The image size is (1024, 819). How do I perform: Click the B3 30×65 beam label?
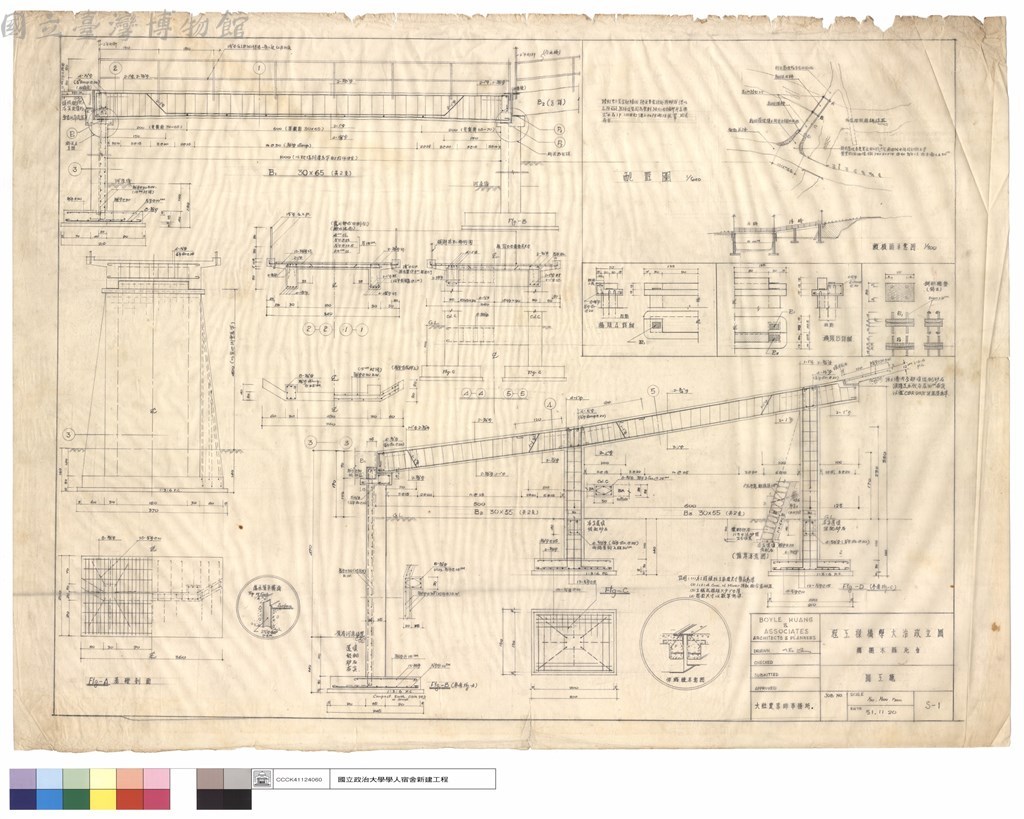715,513
